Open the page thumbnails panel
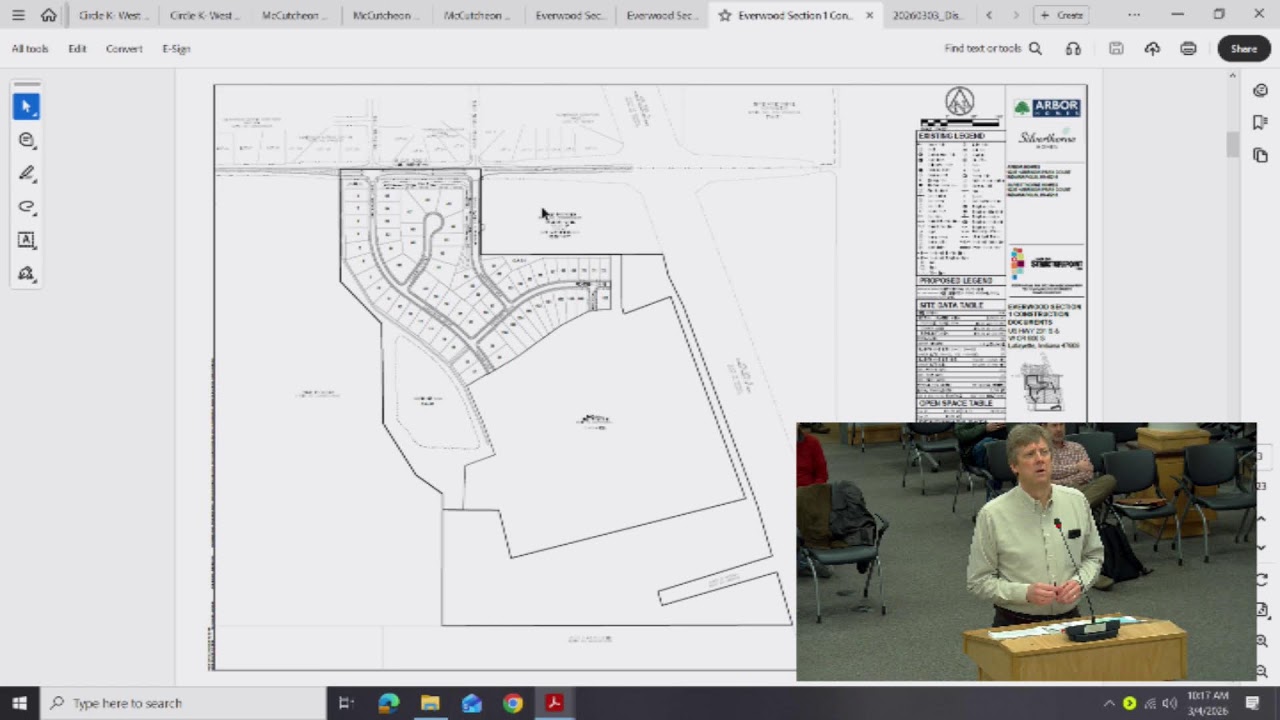The width and height of the screenshot is (1280, 720). [1260, 155]
